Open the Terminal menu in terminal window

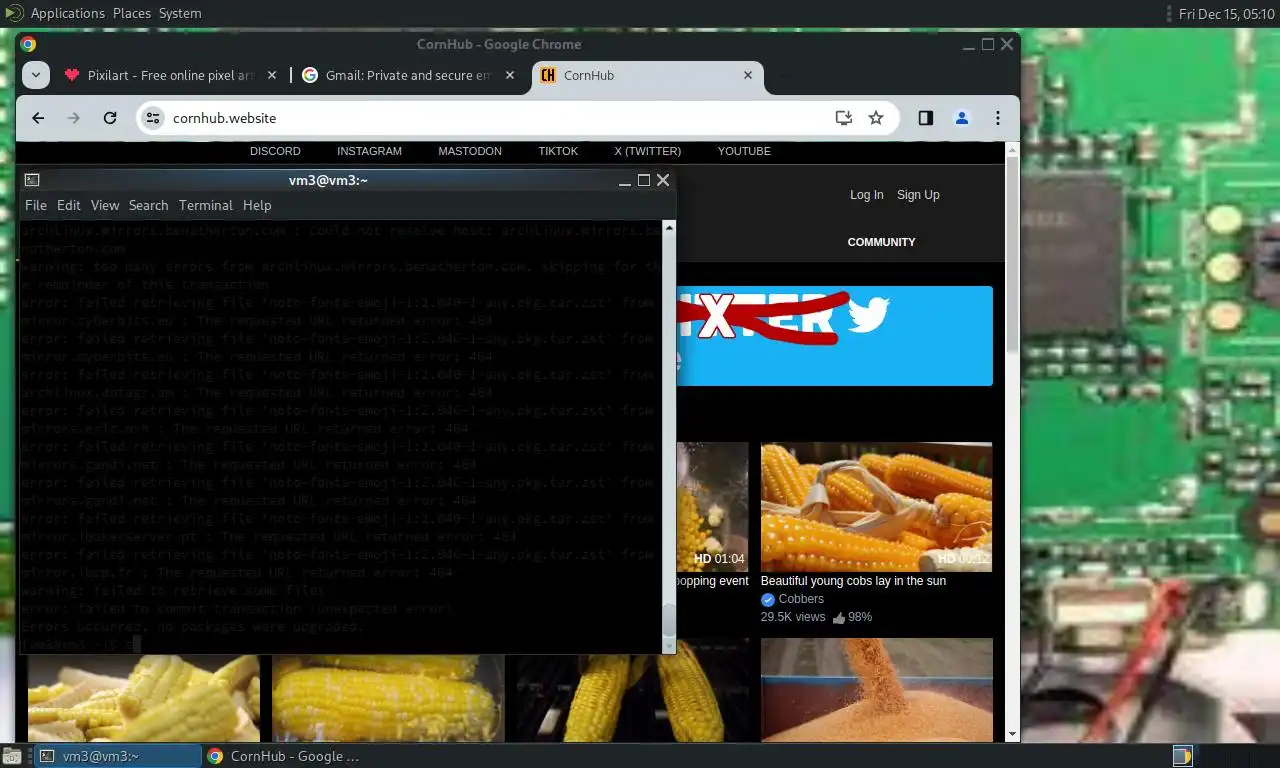[x=206, y=205]
